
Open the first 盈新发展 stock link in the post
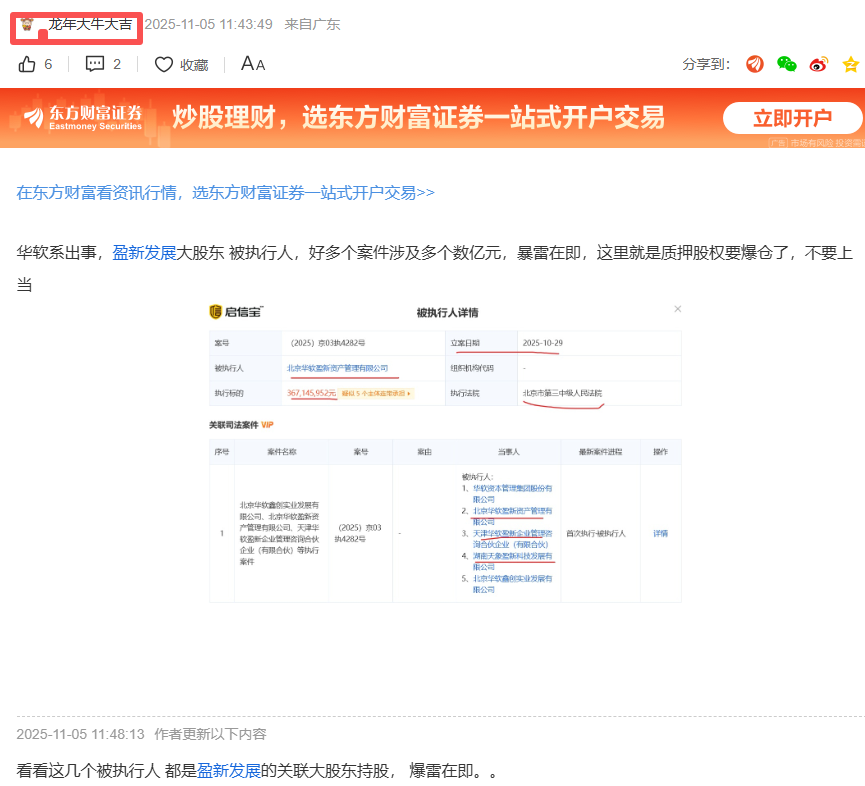pos(144,253)
